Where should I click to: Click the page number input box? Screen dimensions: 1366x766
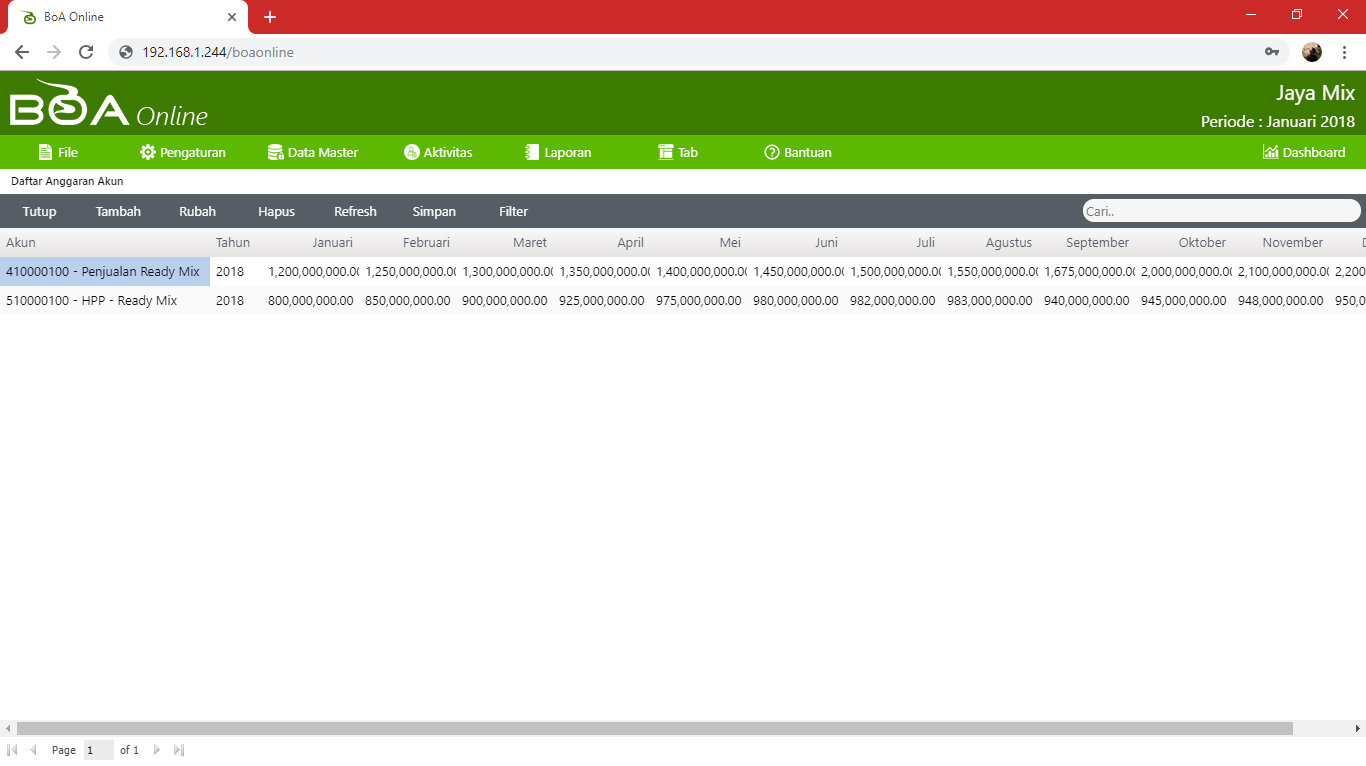point(98,750)
